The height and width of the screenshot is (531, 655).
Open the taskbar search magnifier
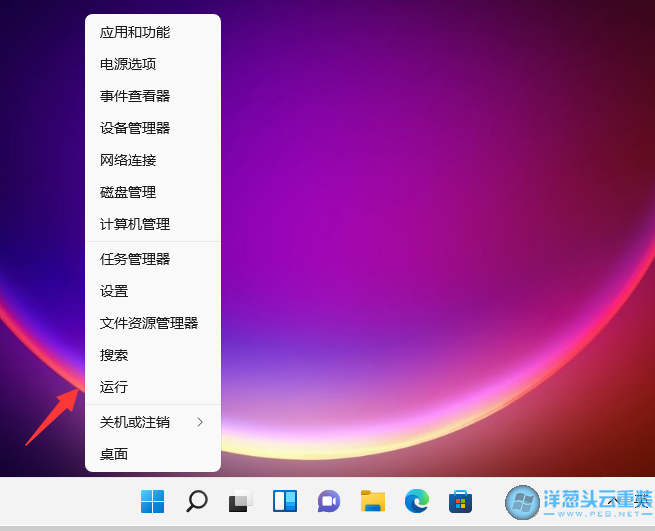(x=197, y=501)
